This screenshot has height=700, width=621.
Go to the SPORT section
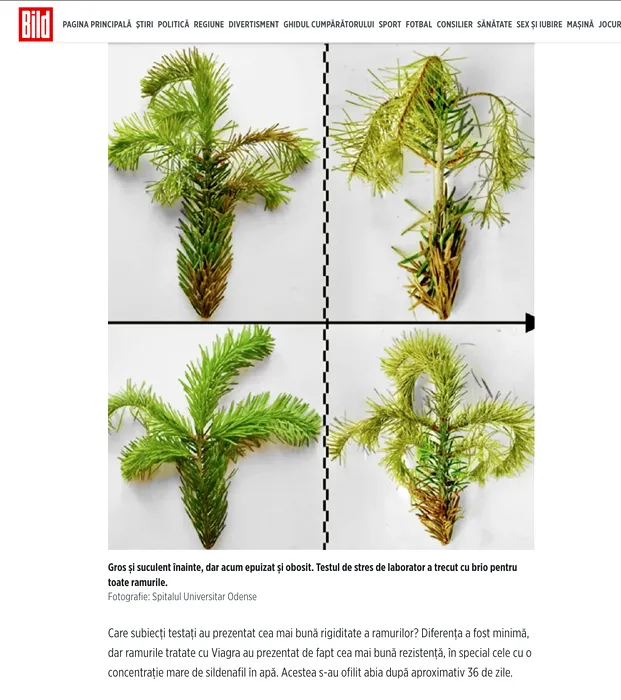390,25
